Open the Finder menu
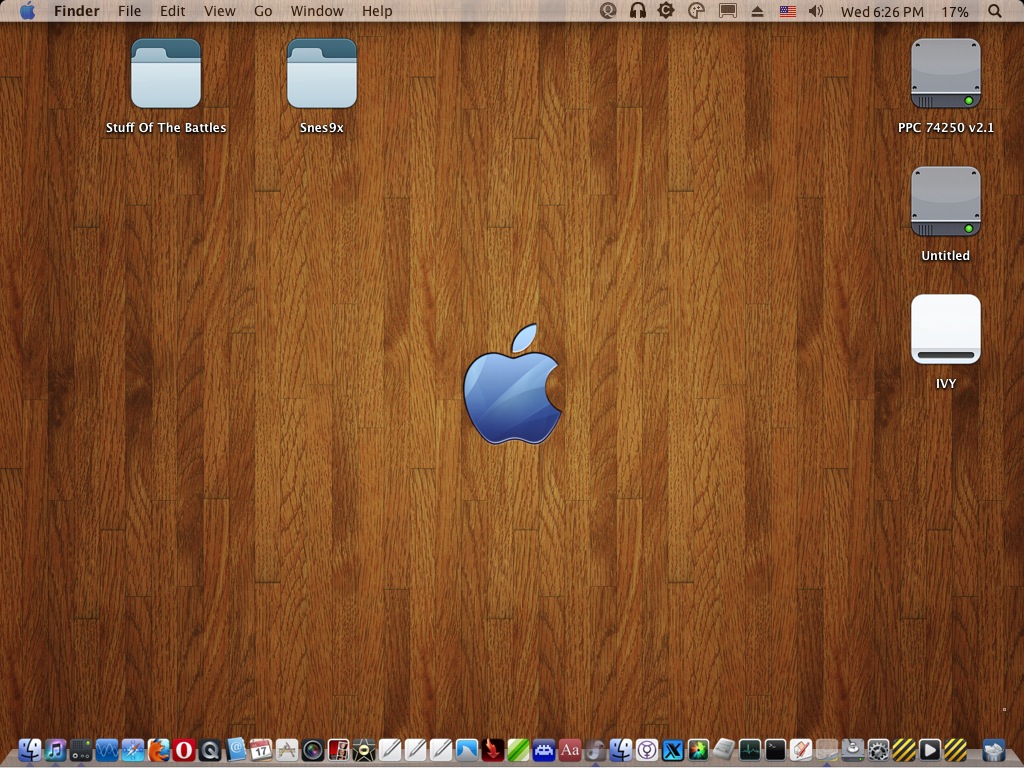 [76, 11]
